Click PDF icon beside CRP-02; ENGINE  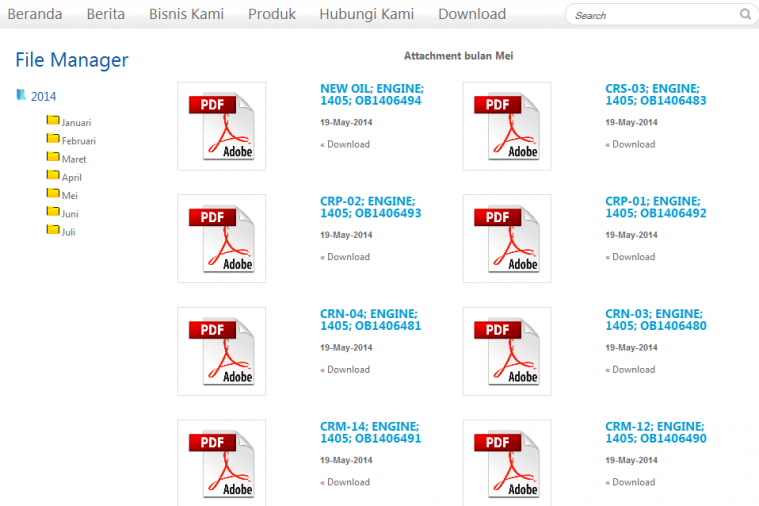tap(222, 238)
